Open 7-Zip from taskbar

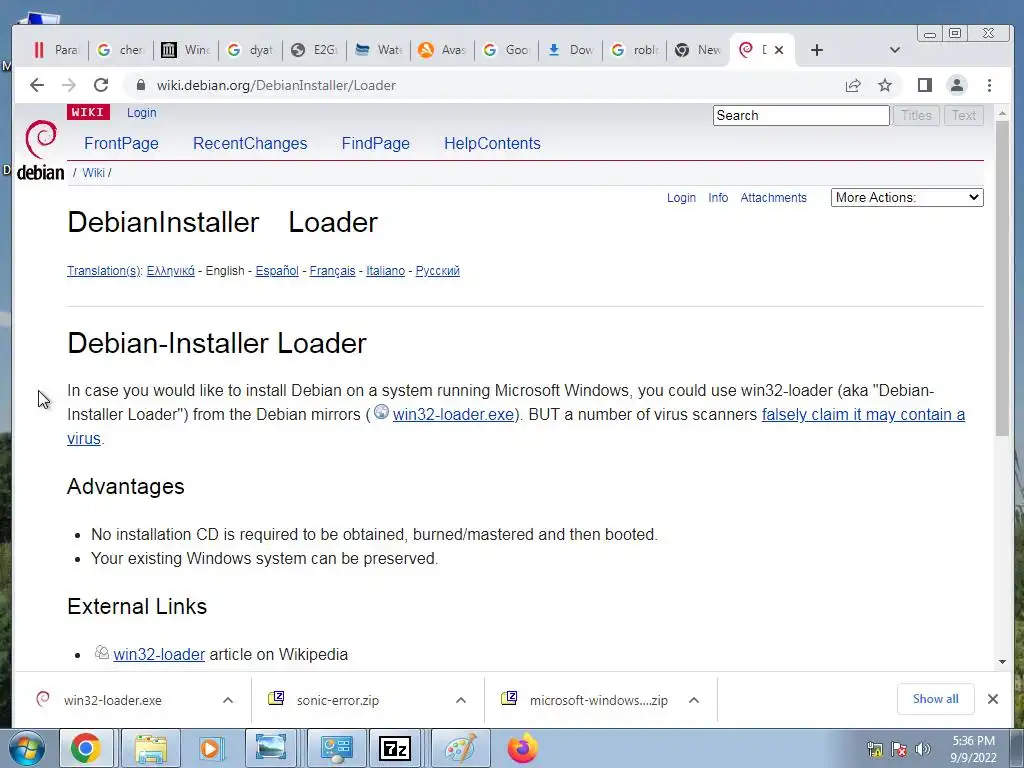[394, 748]
